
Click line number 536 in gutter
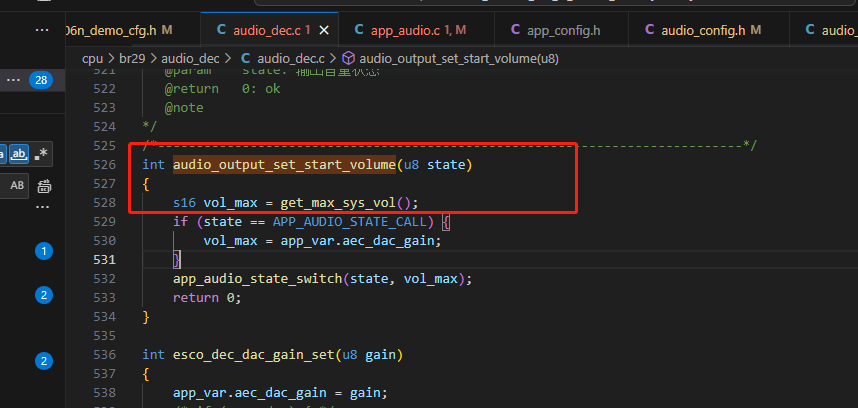click(x=105, y=355)
